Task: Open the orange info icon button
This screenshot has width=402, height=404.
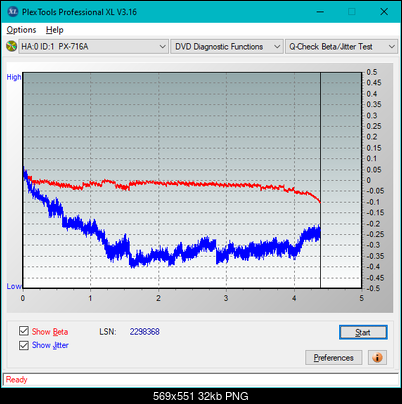Action: (x=377, y=358)
